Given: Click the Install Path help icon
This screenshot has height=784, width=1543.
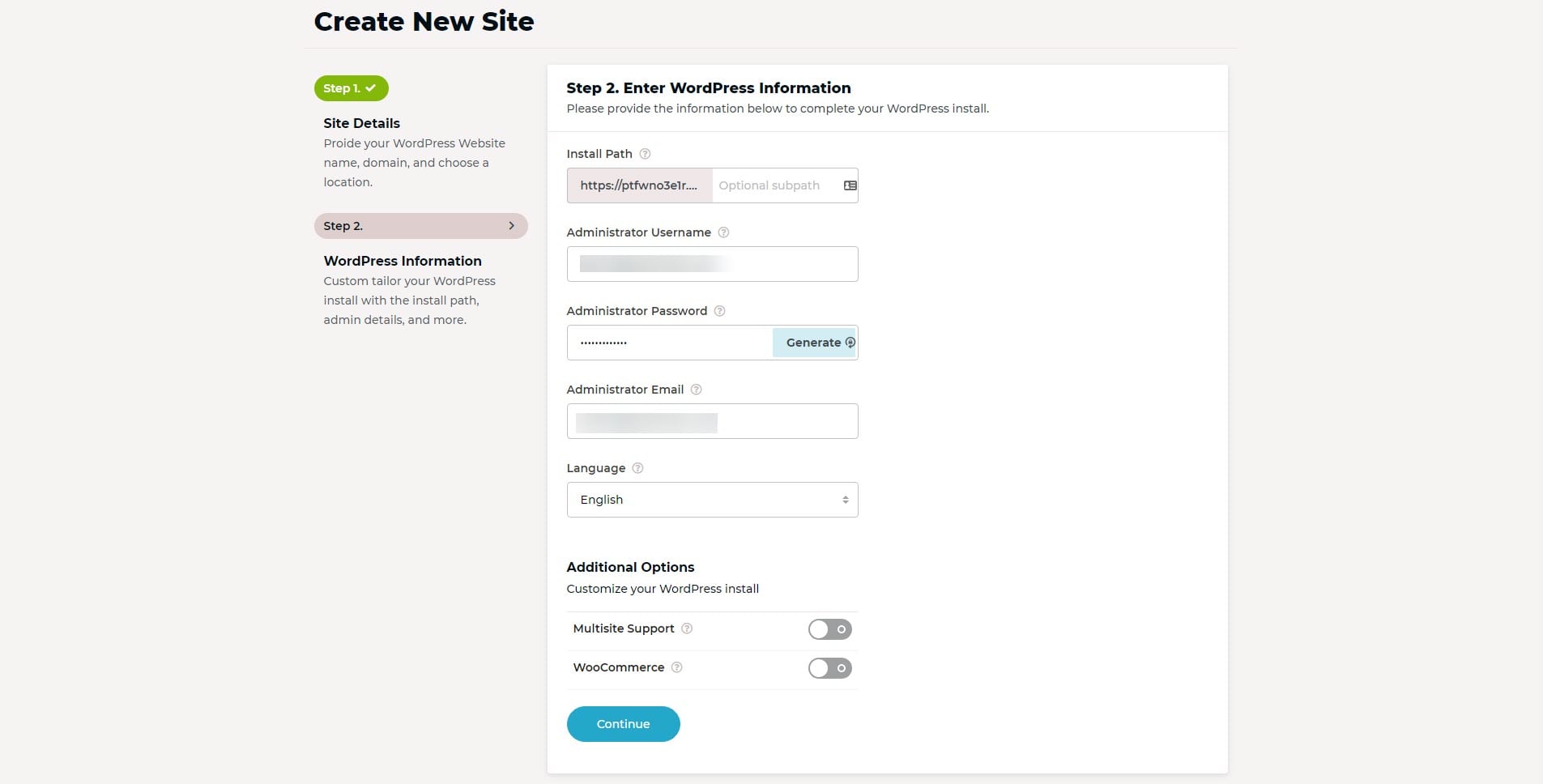Looking at the screenshot, I should (x=645, y=154).
